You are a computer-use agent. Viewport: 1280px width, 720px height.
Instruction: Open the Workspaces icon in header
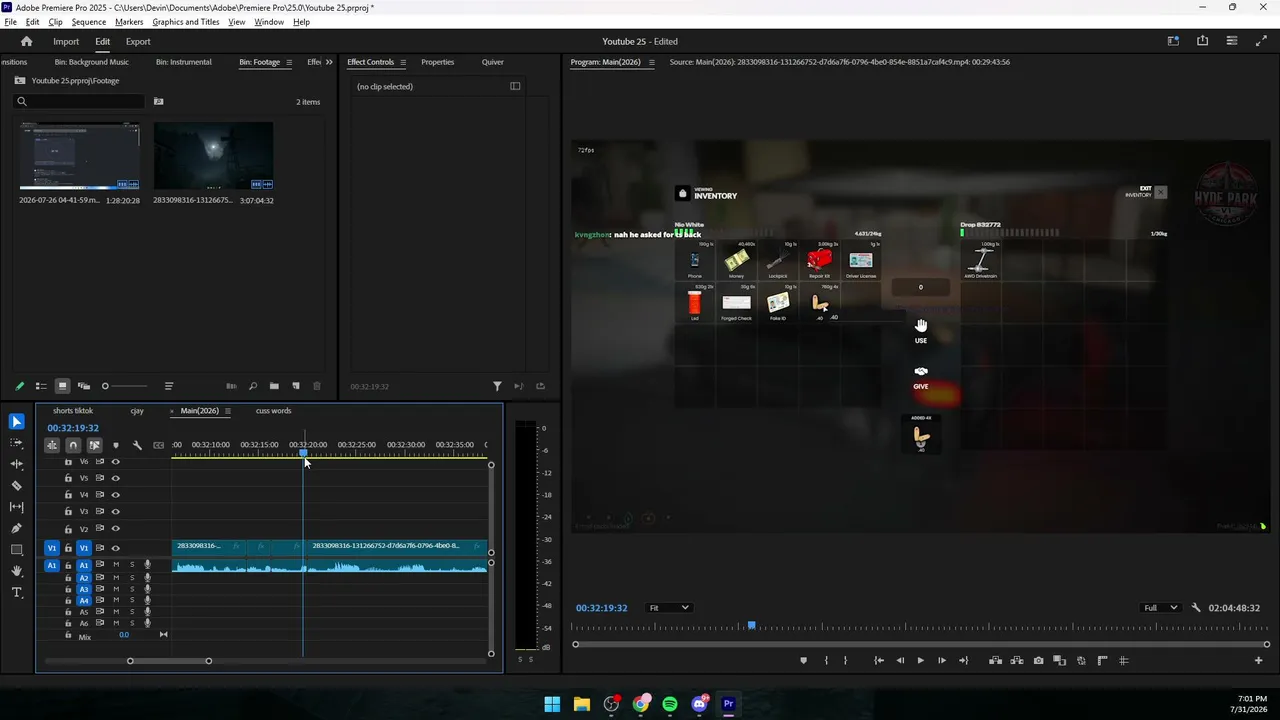pyautogui.click(x=1173, y=41)
